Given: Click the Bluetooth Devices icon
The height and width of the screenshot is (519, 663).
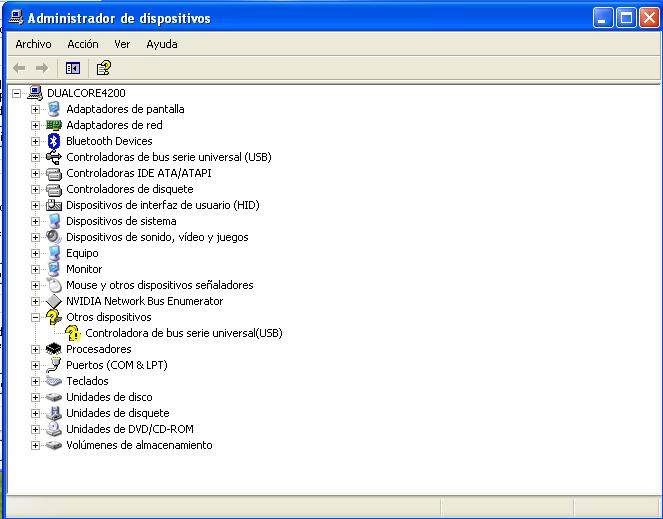Looking at the screenshot, I should 54,141.
